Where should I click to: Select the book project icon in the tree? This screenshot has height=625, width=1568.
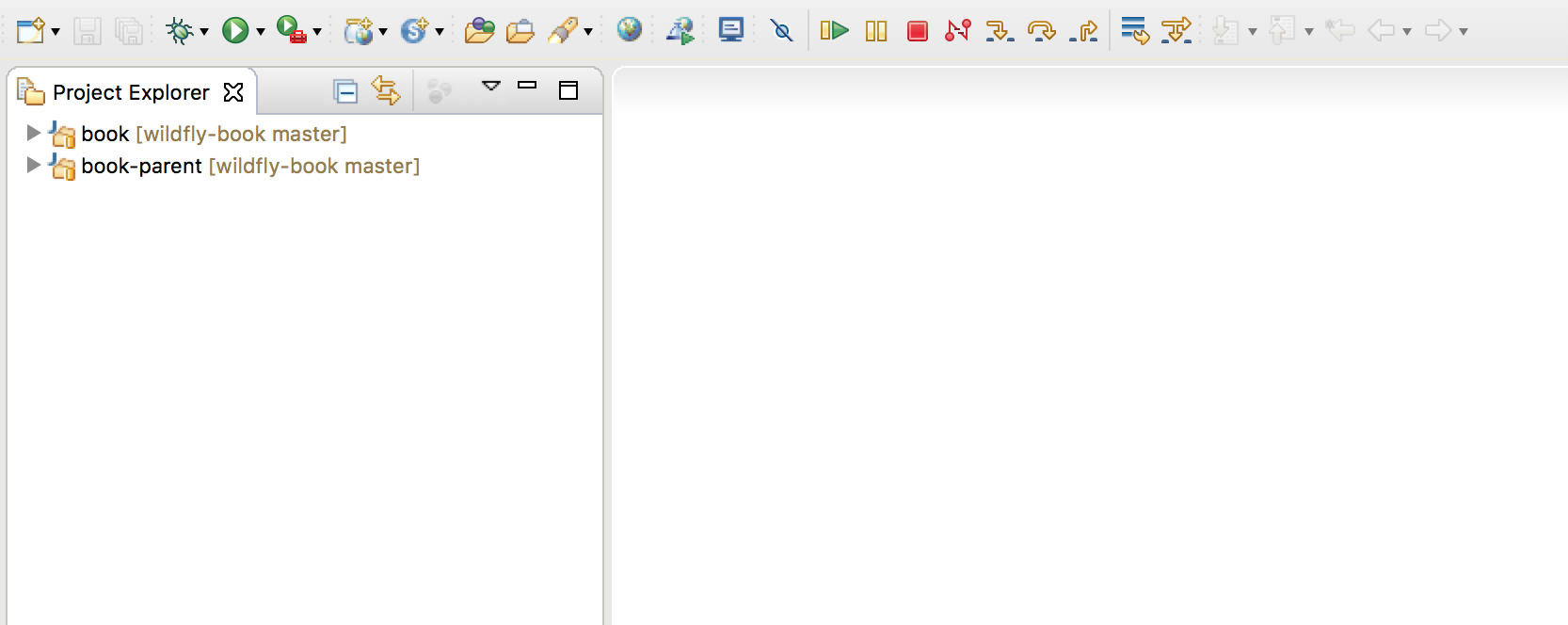pos(62,135)
